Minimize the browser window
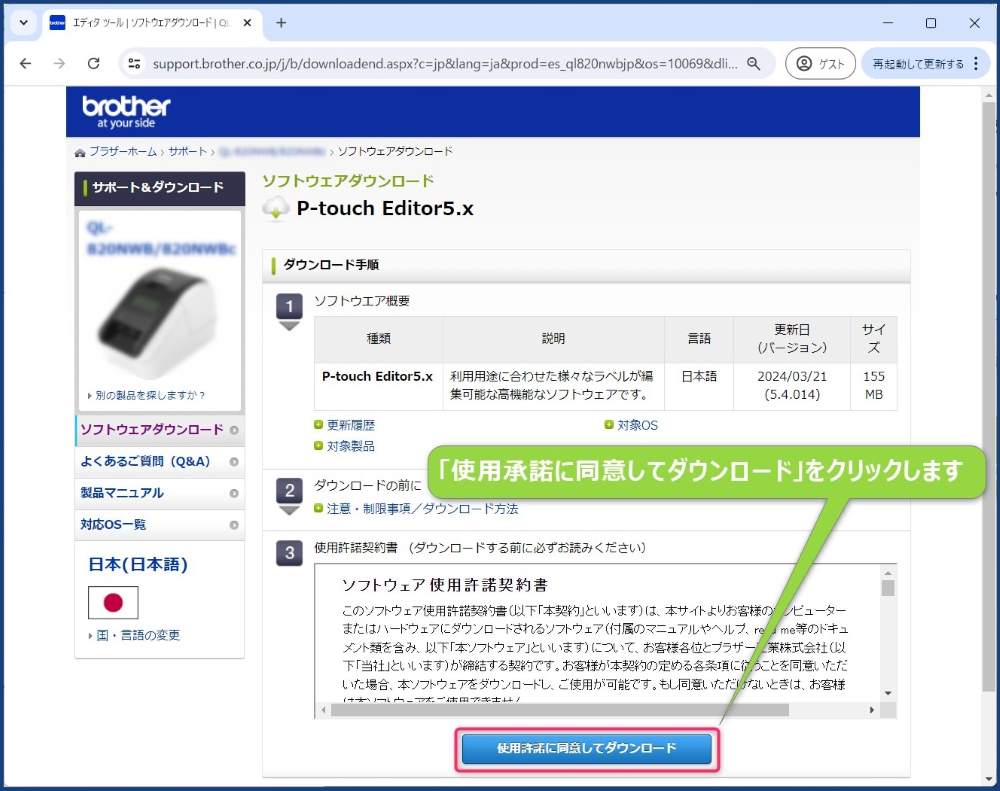Viewport: 1000px width, 791px height. pyautogui.click(x=888, y=22)
